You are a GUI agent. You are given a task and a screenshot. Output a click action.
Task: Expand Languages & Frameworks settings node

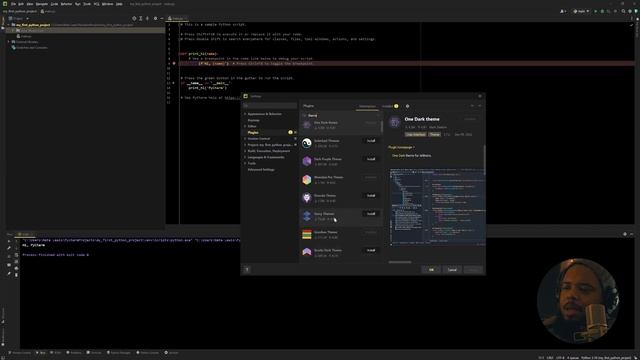coord(245,157)
